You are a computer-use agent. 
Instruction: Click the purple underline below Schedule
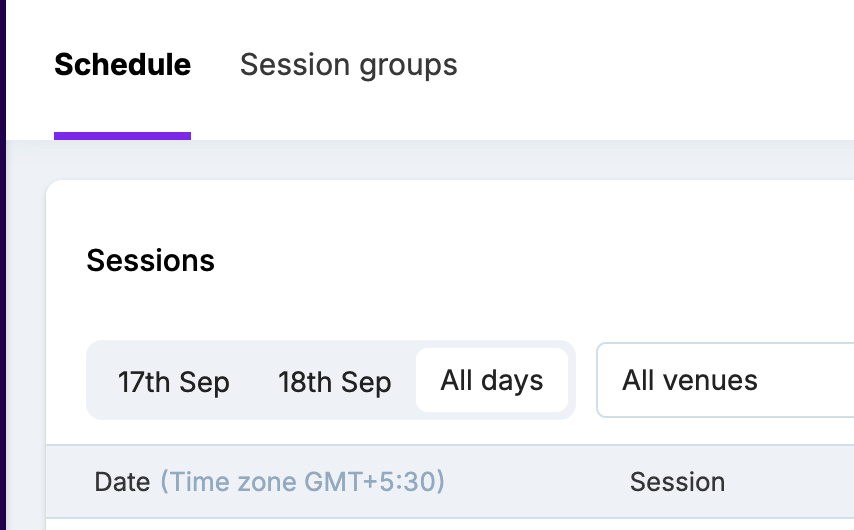pos(122,136)
